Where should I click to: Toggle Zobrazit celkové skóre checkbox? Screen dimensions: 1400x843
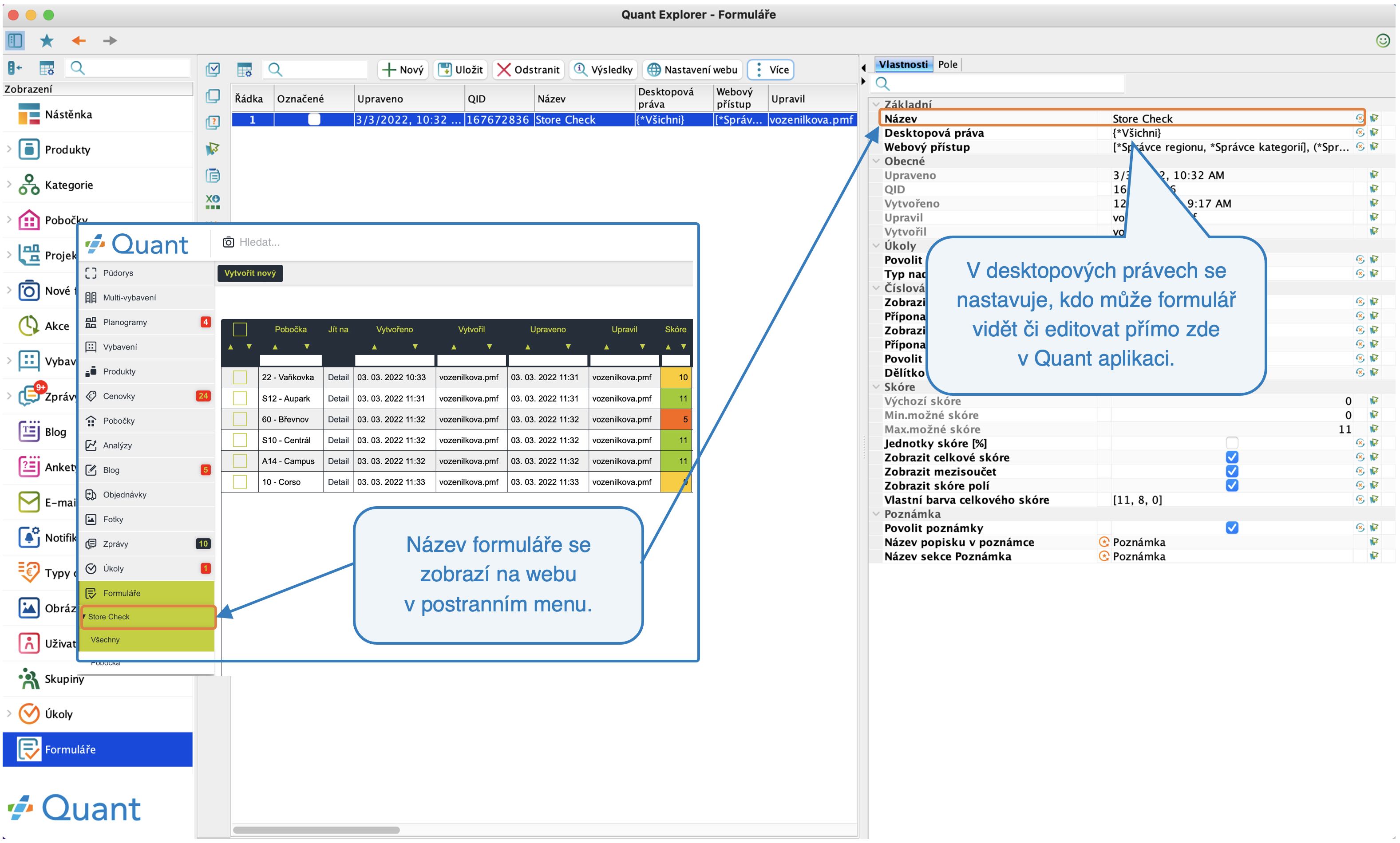point(1232,457)
